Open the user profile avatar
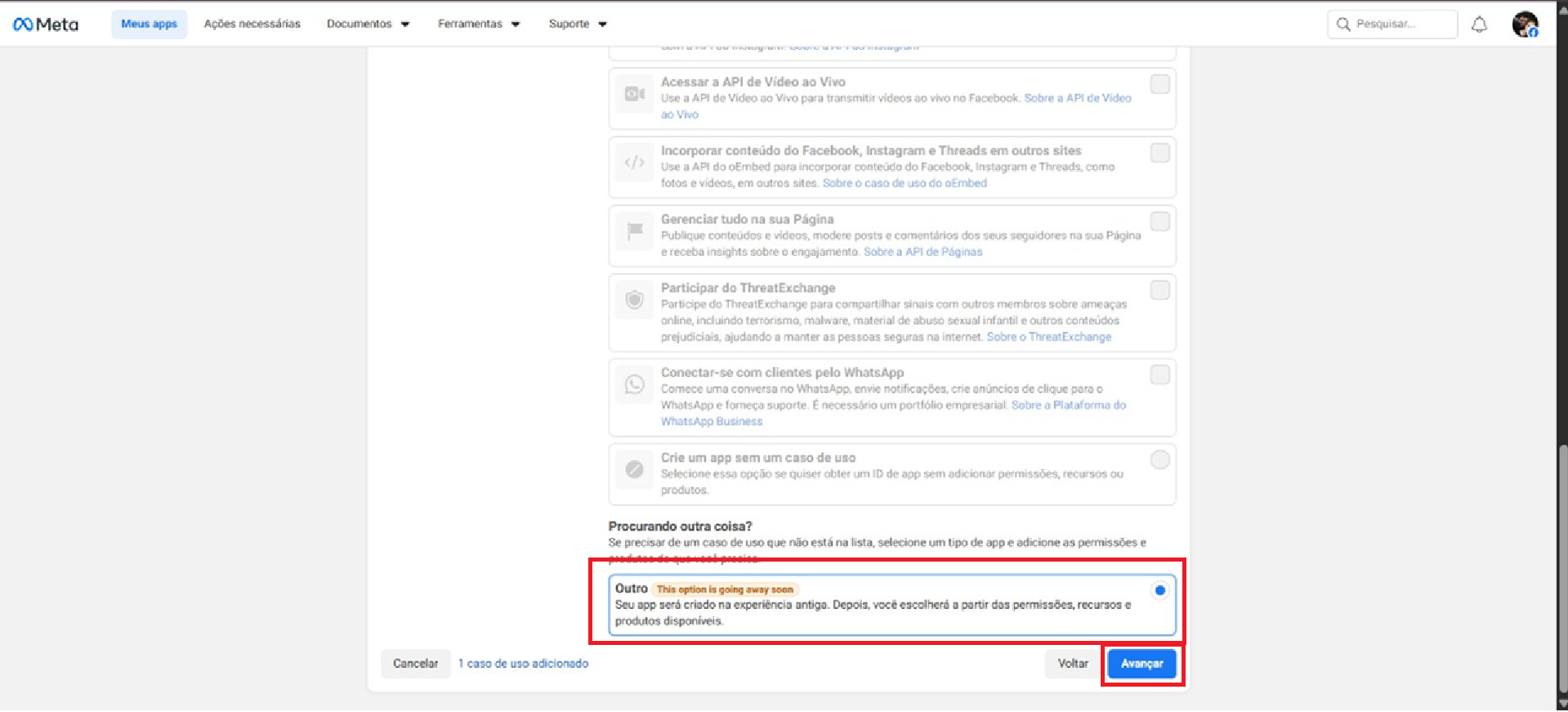The image size is (1568, 712). click(1525, 25)
